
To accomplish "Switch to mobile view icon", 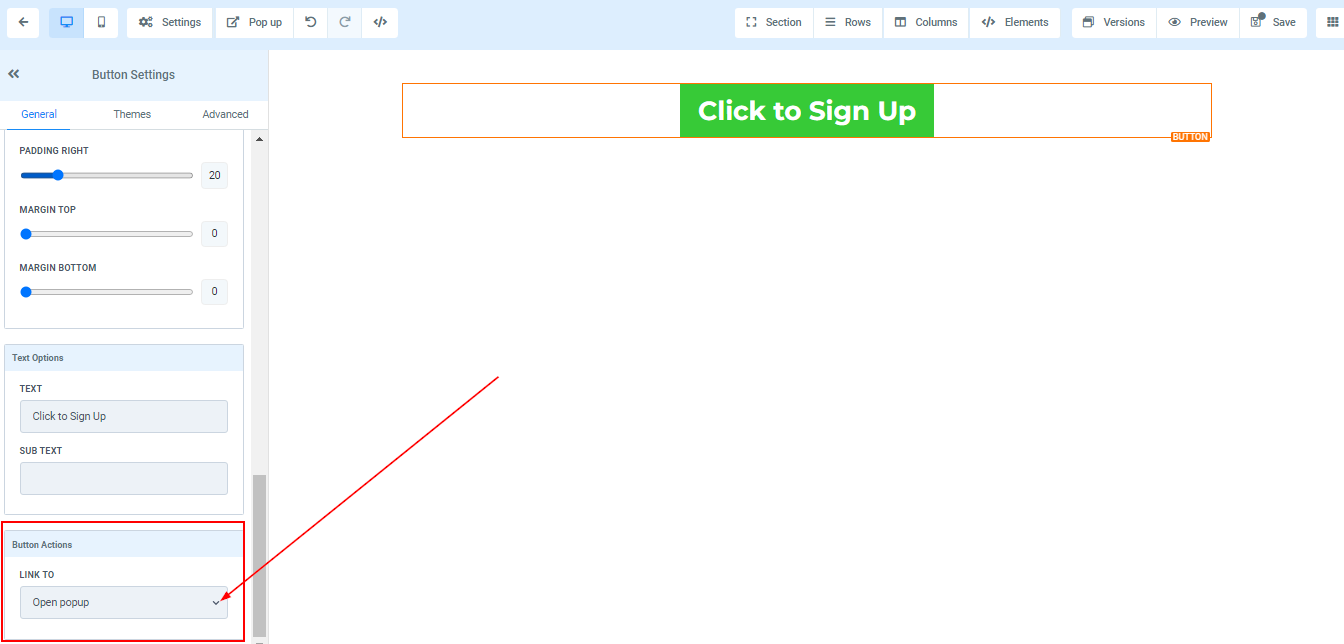I will click(x=101, y=22).
